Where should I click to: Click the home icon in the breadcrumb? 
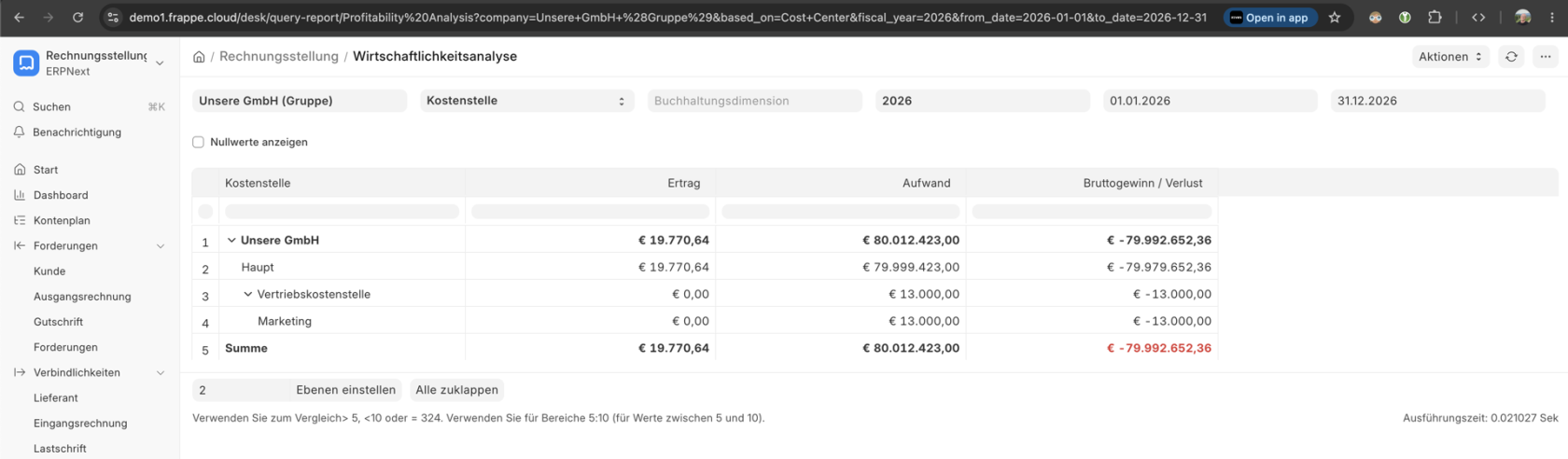(199, 57)
